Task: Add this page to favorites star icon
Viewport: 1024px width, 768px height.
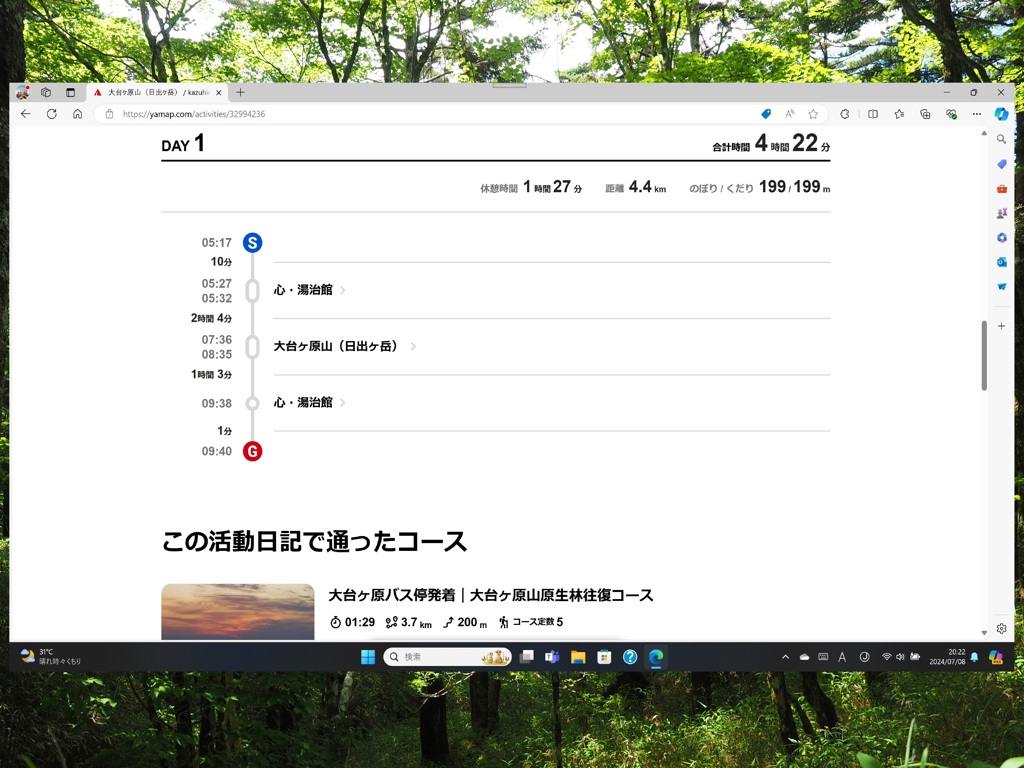Action: pyautogui.click(x=813, y=114)
